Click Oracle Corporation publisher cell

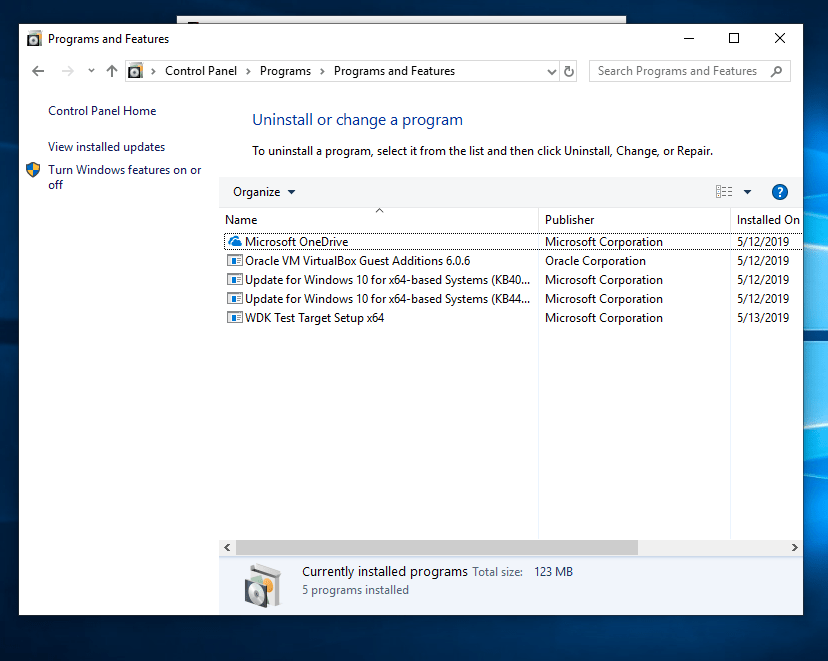click(x=595, y=261)
